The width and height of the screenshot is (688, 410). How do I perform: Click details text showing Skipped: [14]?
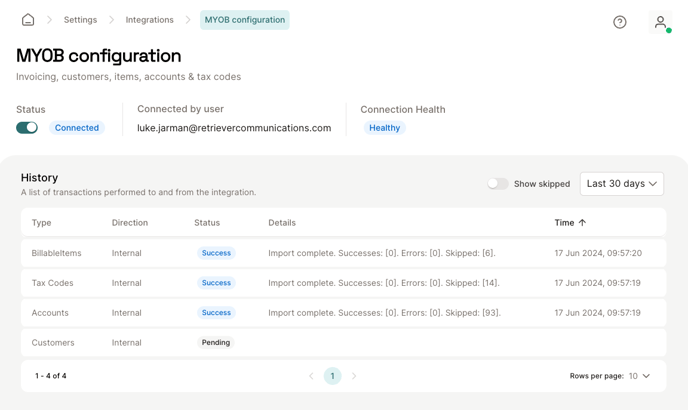[x=384, y=283]
